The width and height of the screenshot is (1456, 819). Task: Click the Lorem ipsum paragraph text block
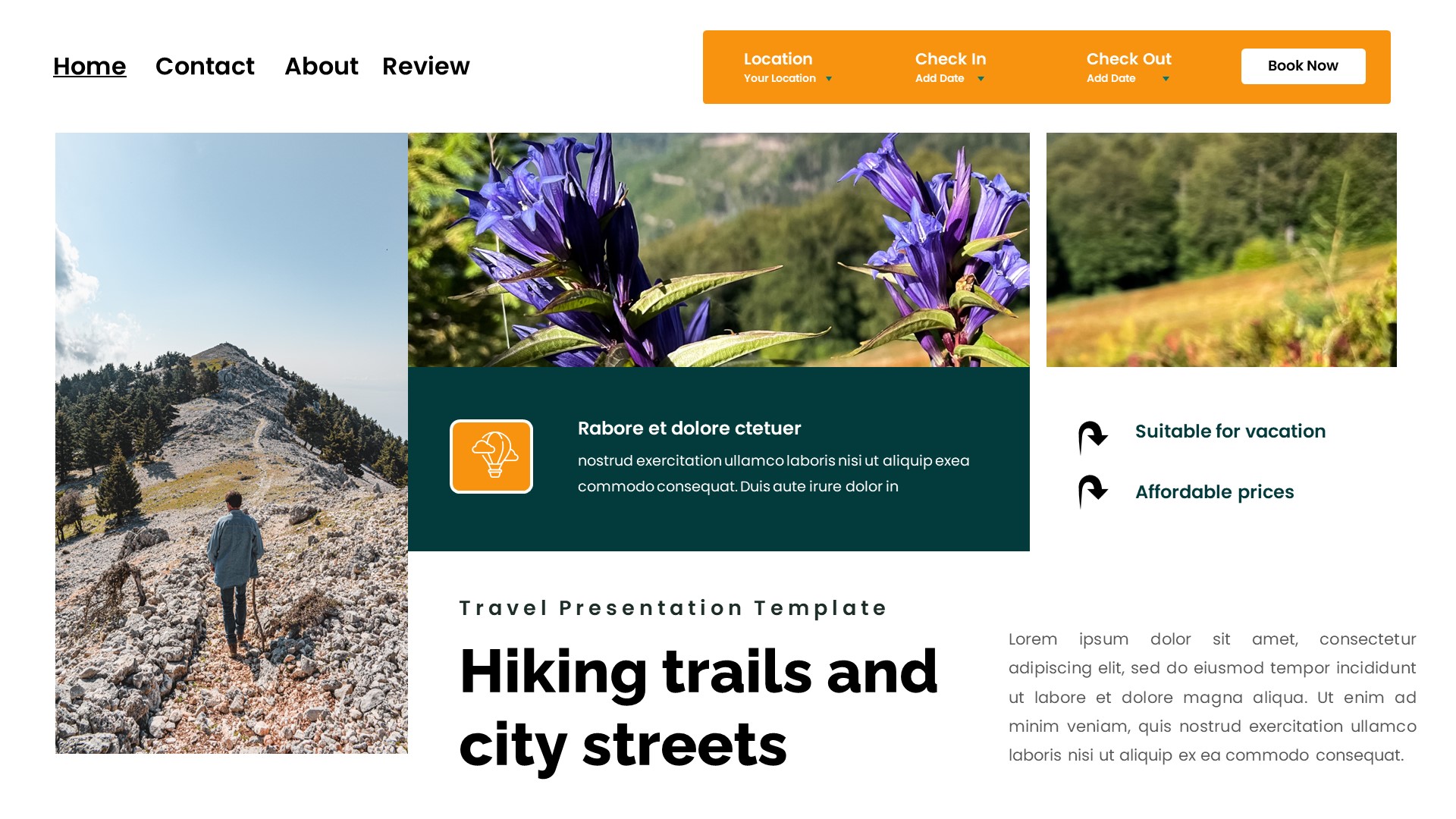pyautogui.click(x=1212, y=697)
